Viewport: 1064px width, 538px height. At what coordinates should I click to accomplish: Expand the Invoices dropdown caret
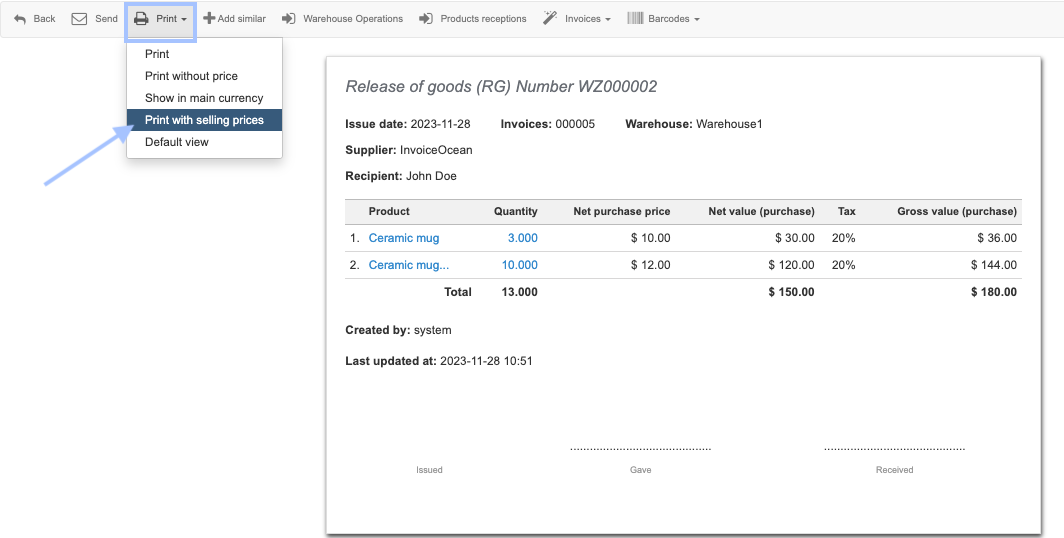(607, 20)
